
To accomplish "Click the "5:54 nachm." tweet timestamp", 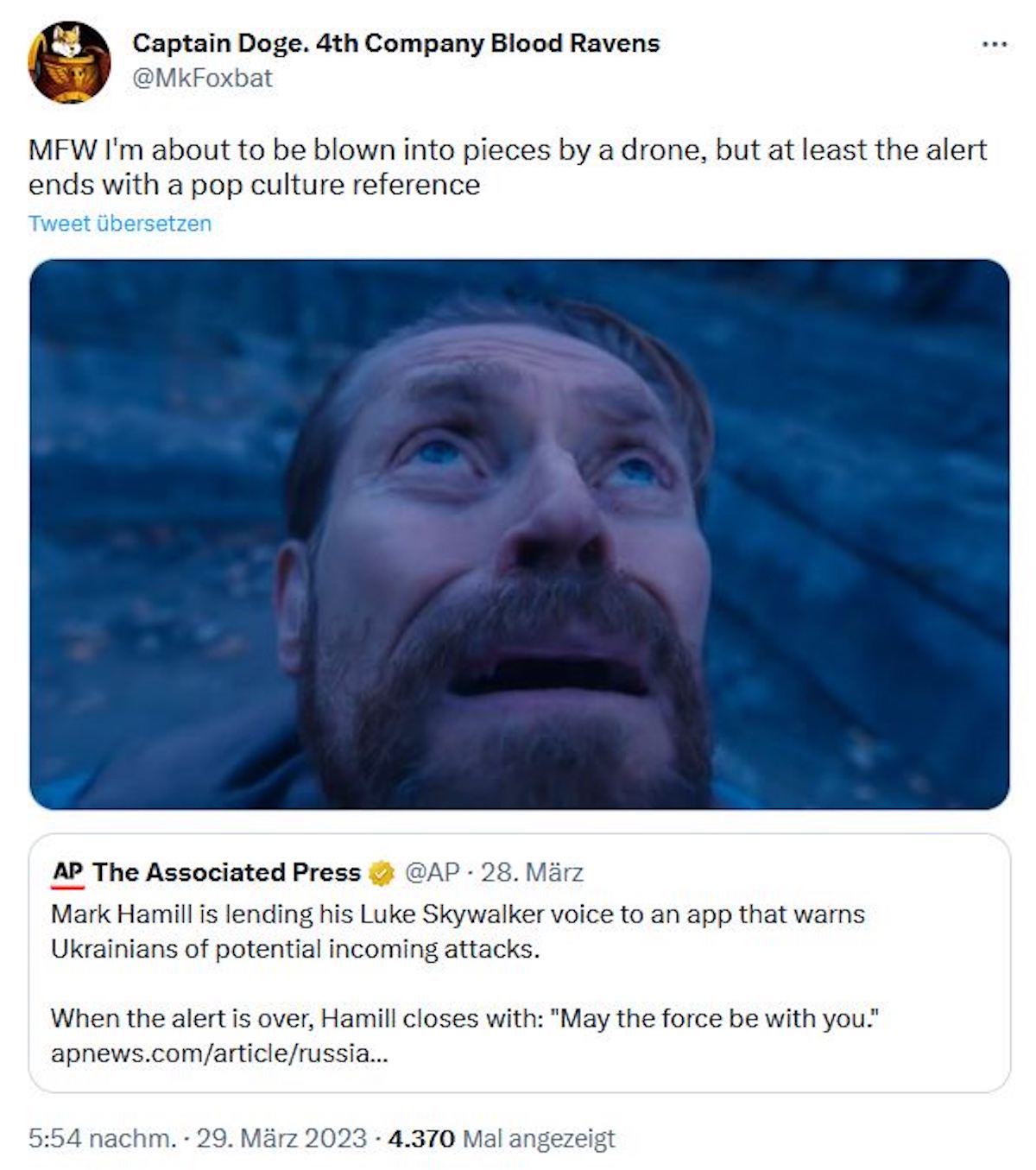I will 101,1139.
